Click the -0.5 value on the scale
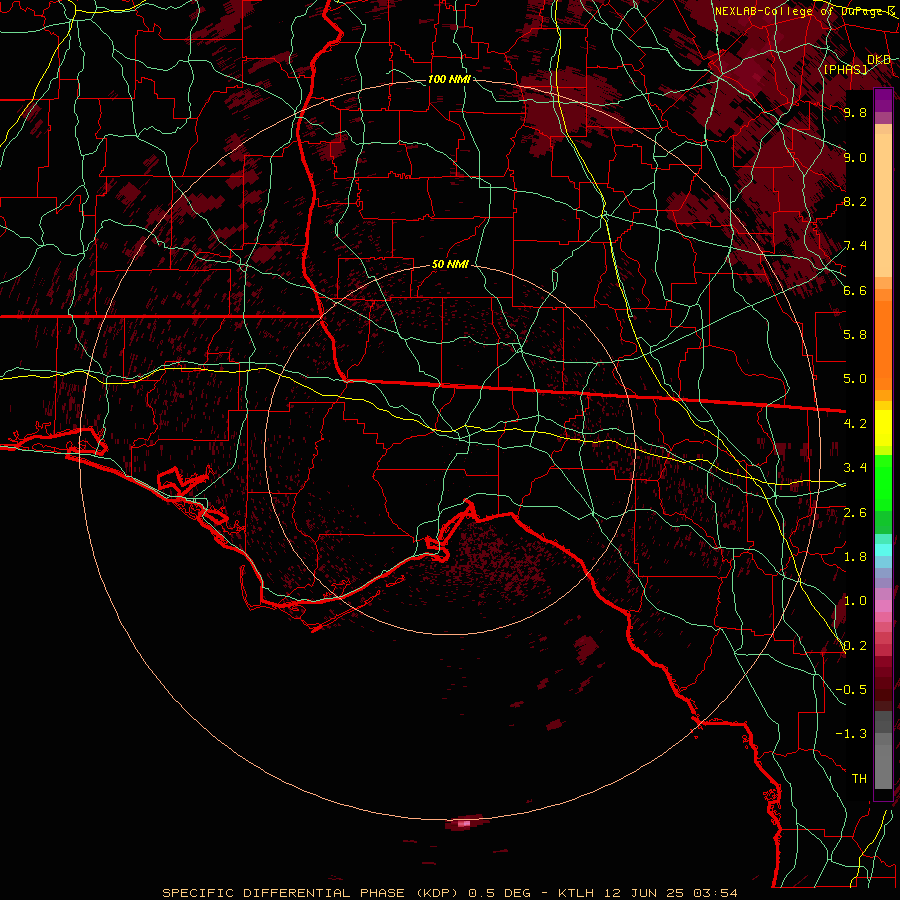900x900 pixels. 851,690
